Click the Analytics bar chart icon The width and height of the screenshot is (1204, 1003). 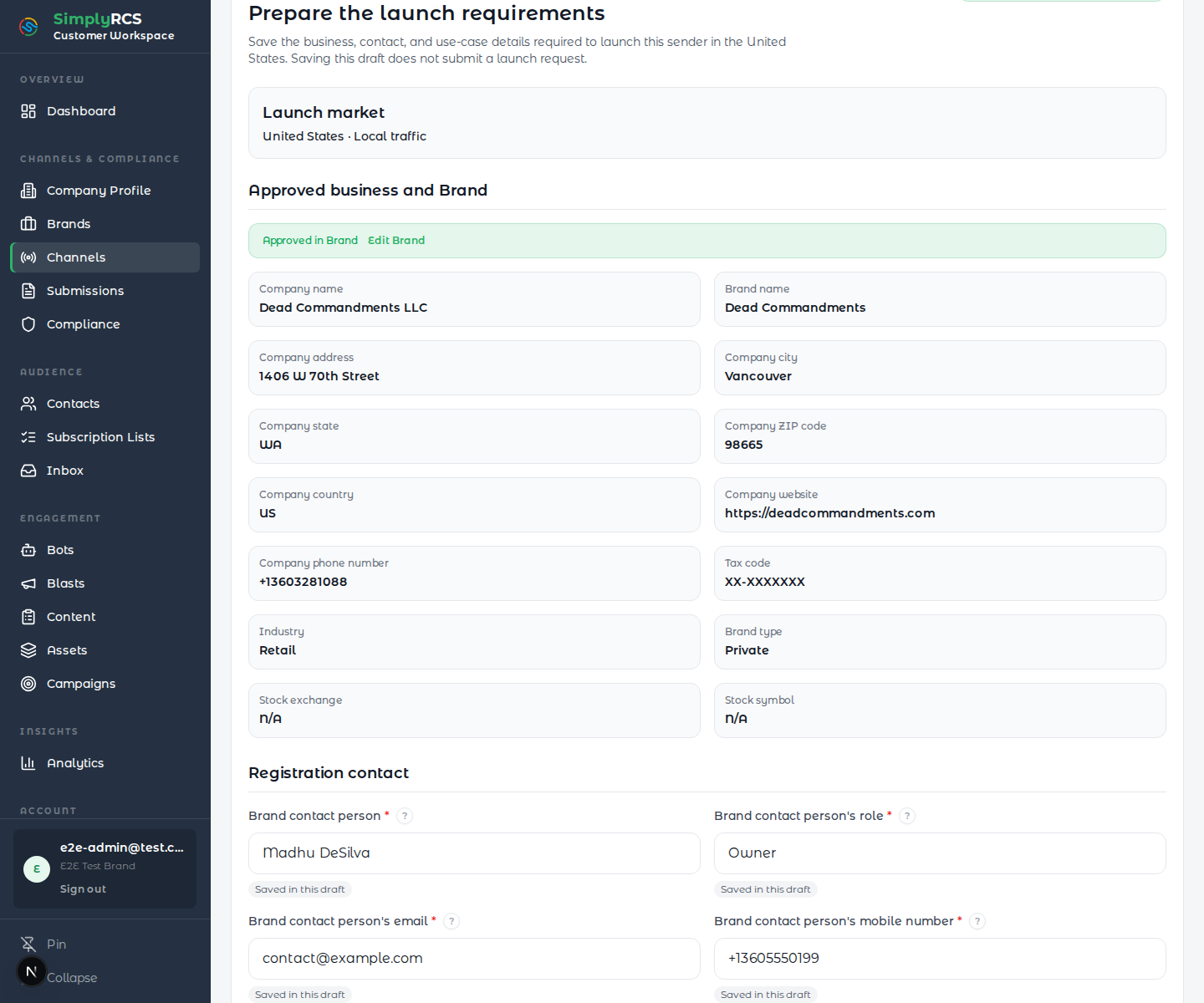[x=28, y=763]
